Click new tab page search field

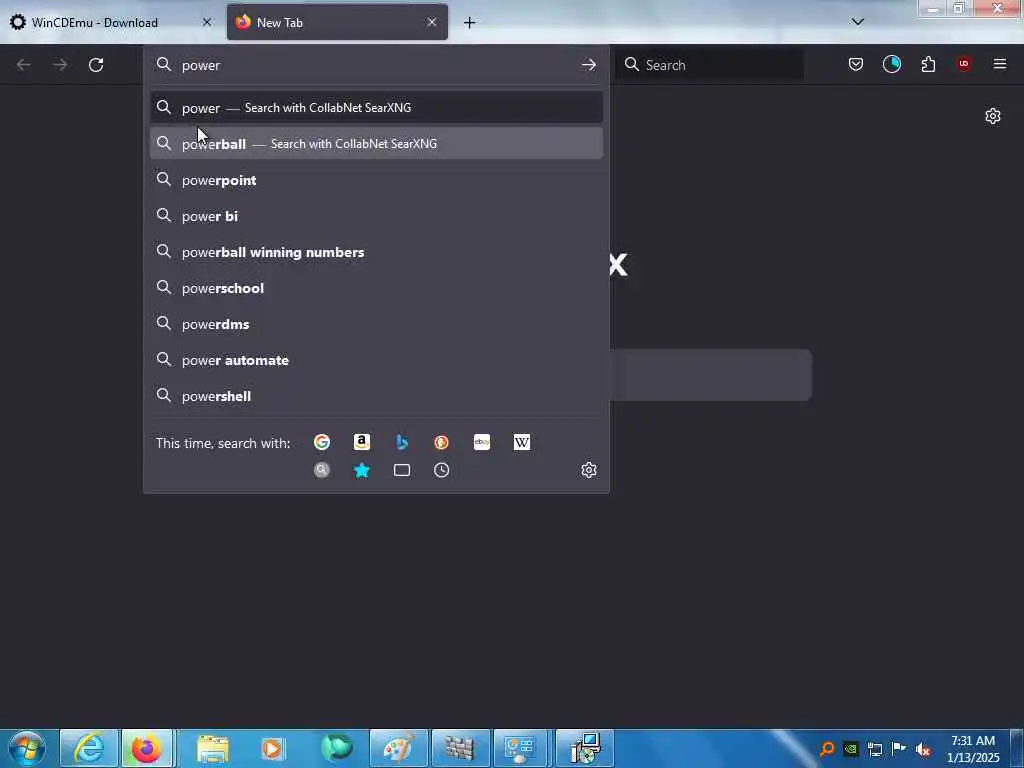pos(711,375)
